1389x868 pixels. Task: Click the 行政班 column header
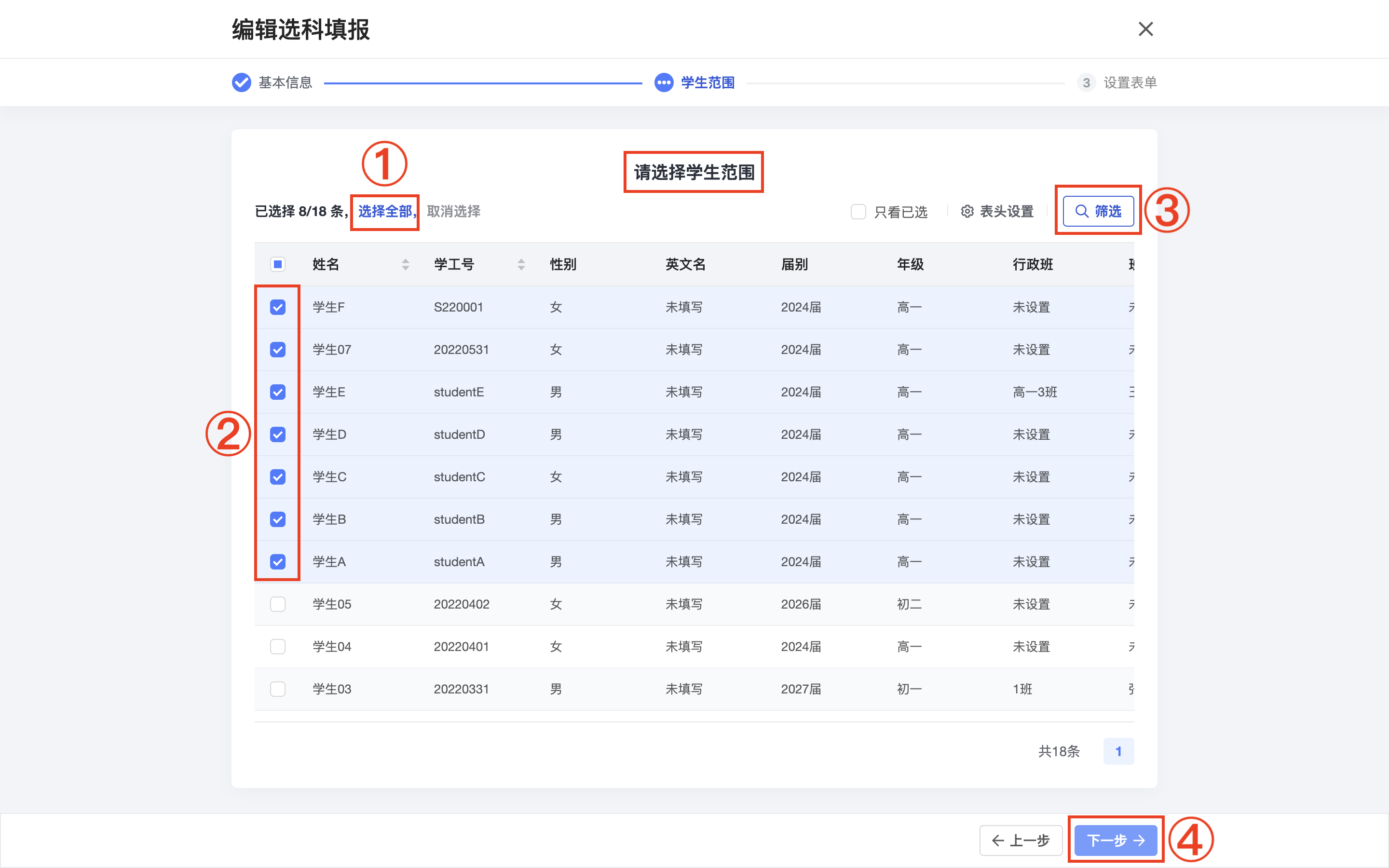tap(1033, 264)
